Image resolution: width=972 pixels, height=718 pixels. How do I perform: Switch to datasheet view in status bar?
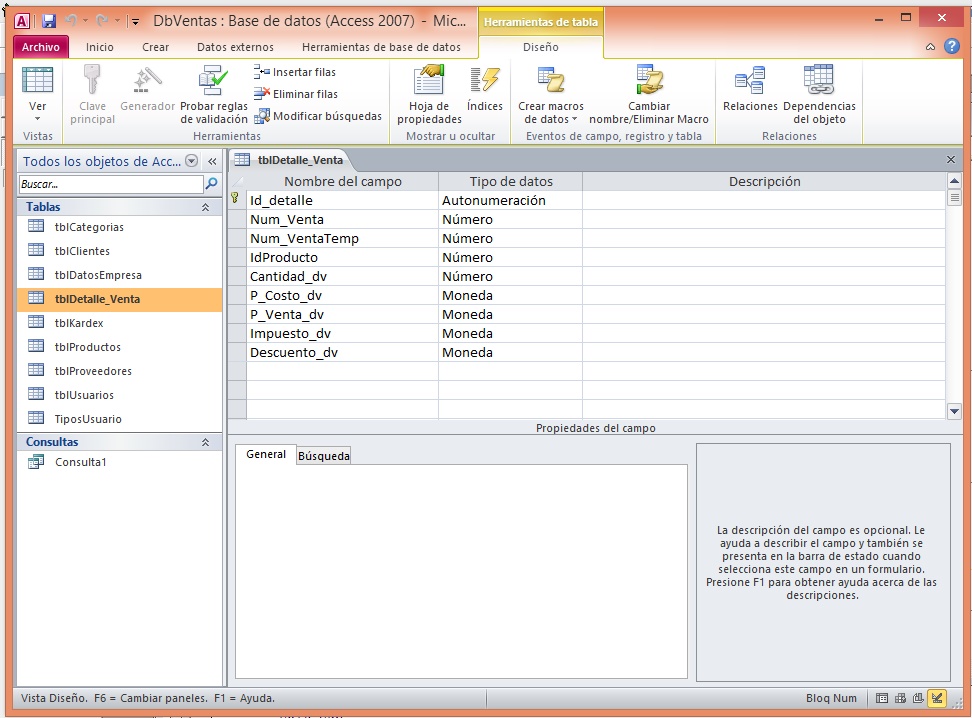[x=882, y=698]
